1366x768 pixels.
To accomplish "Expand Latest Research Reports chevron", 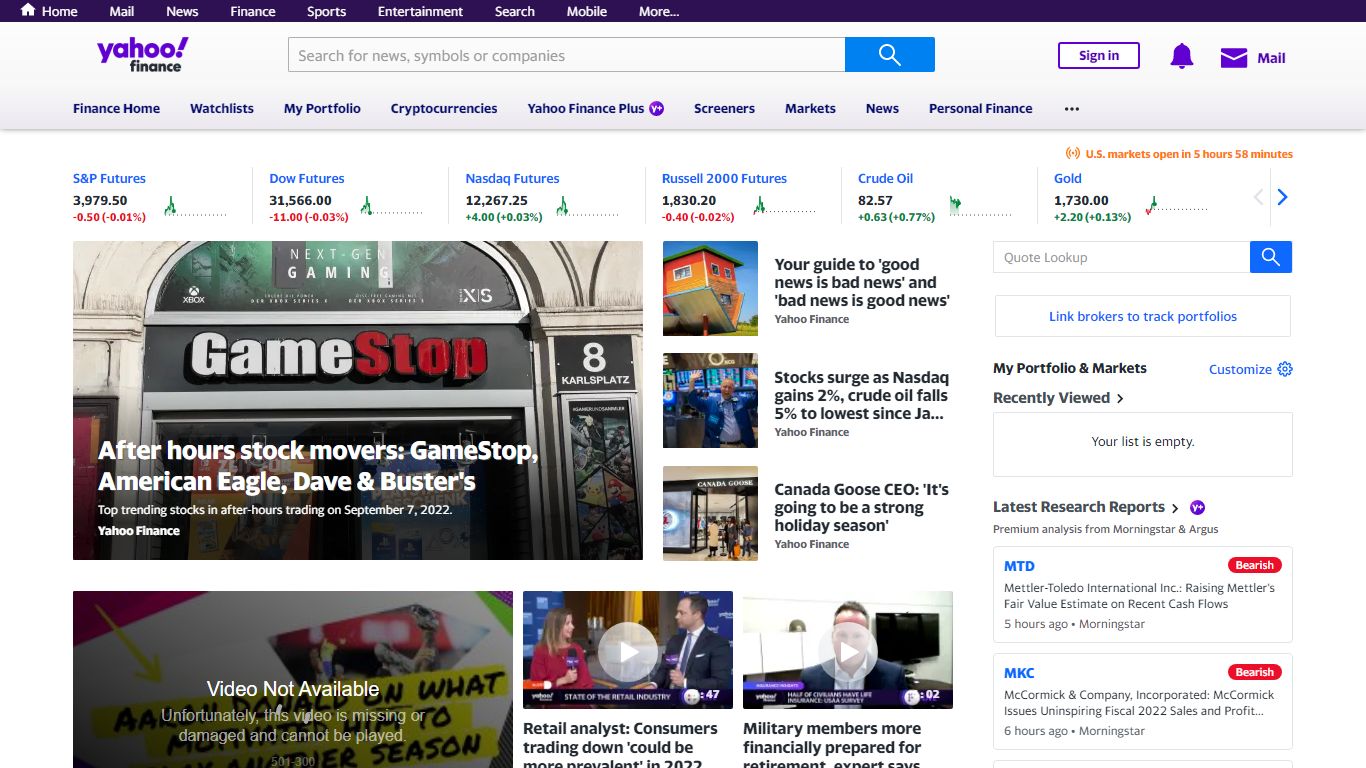I will point(1175,508).
